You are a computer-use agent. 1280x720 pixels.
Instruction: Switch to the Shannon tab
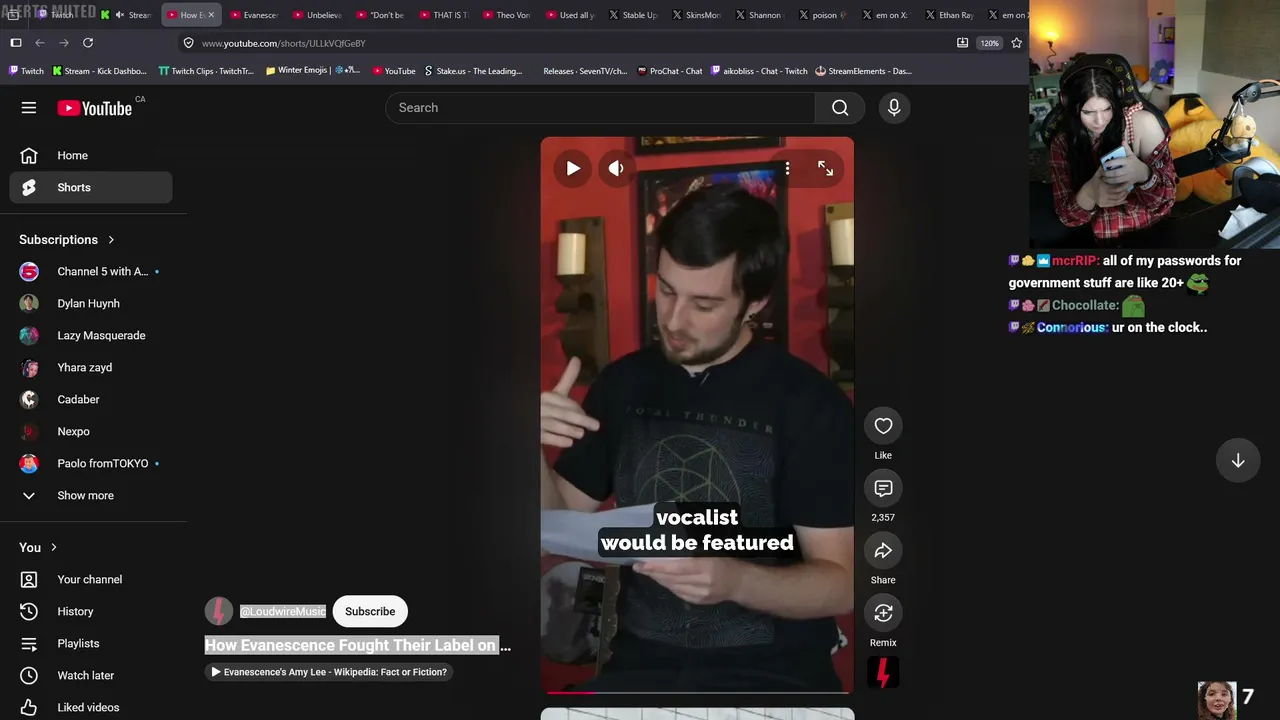[758, 15]
